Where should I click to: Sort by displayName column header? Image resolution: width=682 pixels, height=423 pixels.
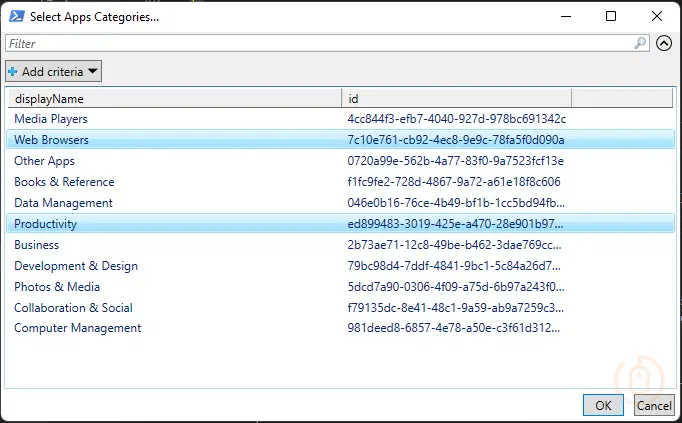174,98
